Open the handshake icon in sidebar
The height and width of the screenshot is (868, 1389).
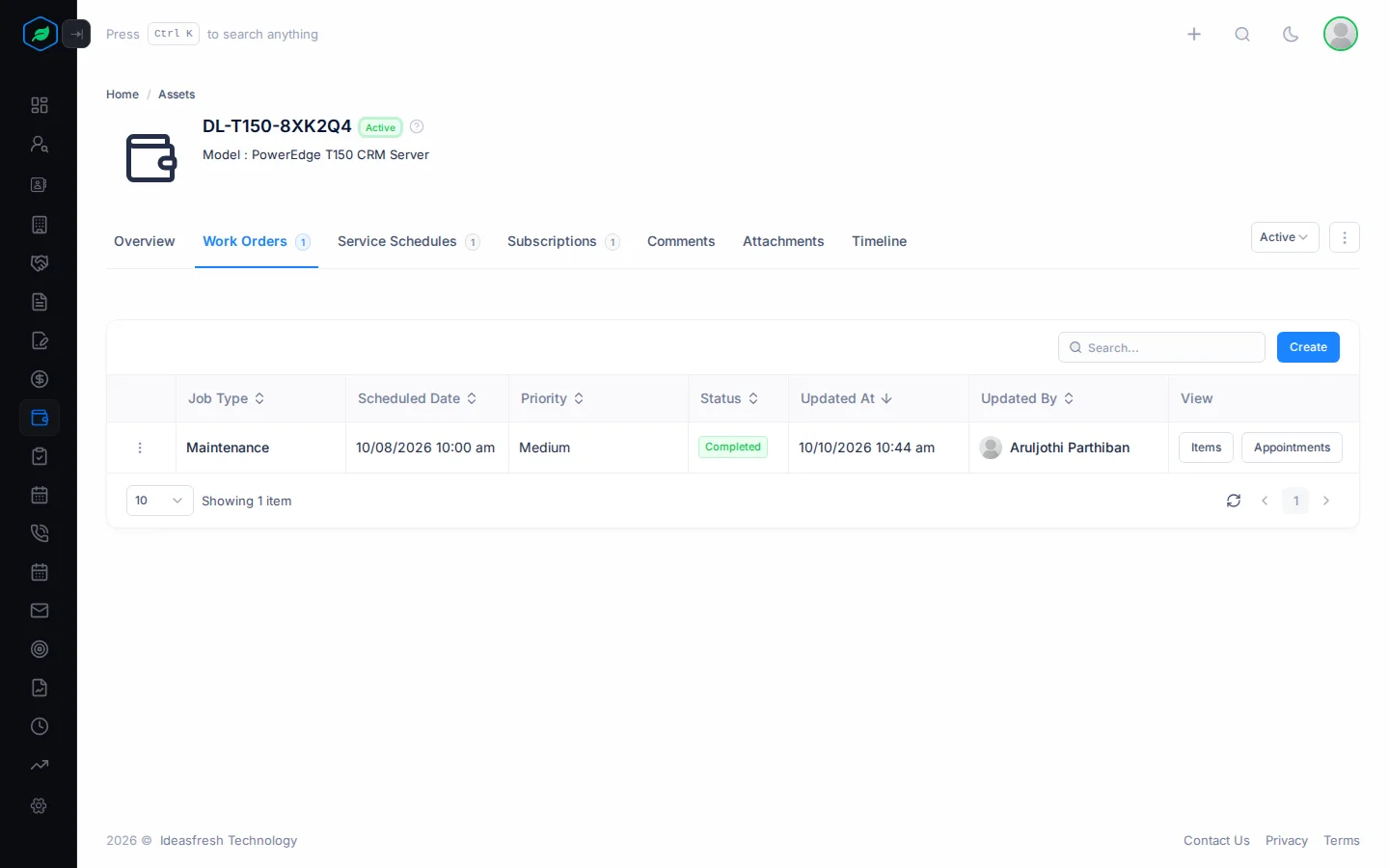tap(40, 263)
